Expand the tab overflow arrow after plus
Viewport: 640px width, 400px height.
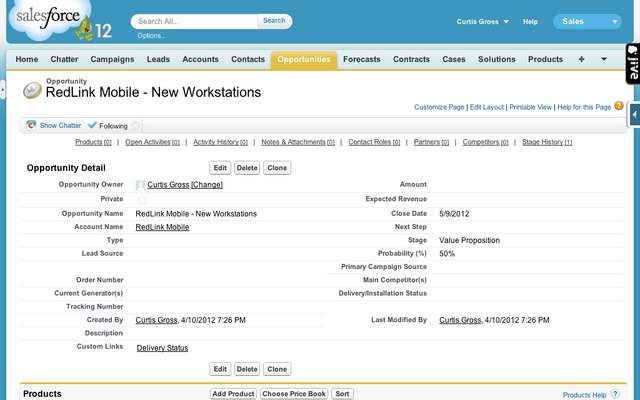[604, 60]
